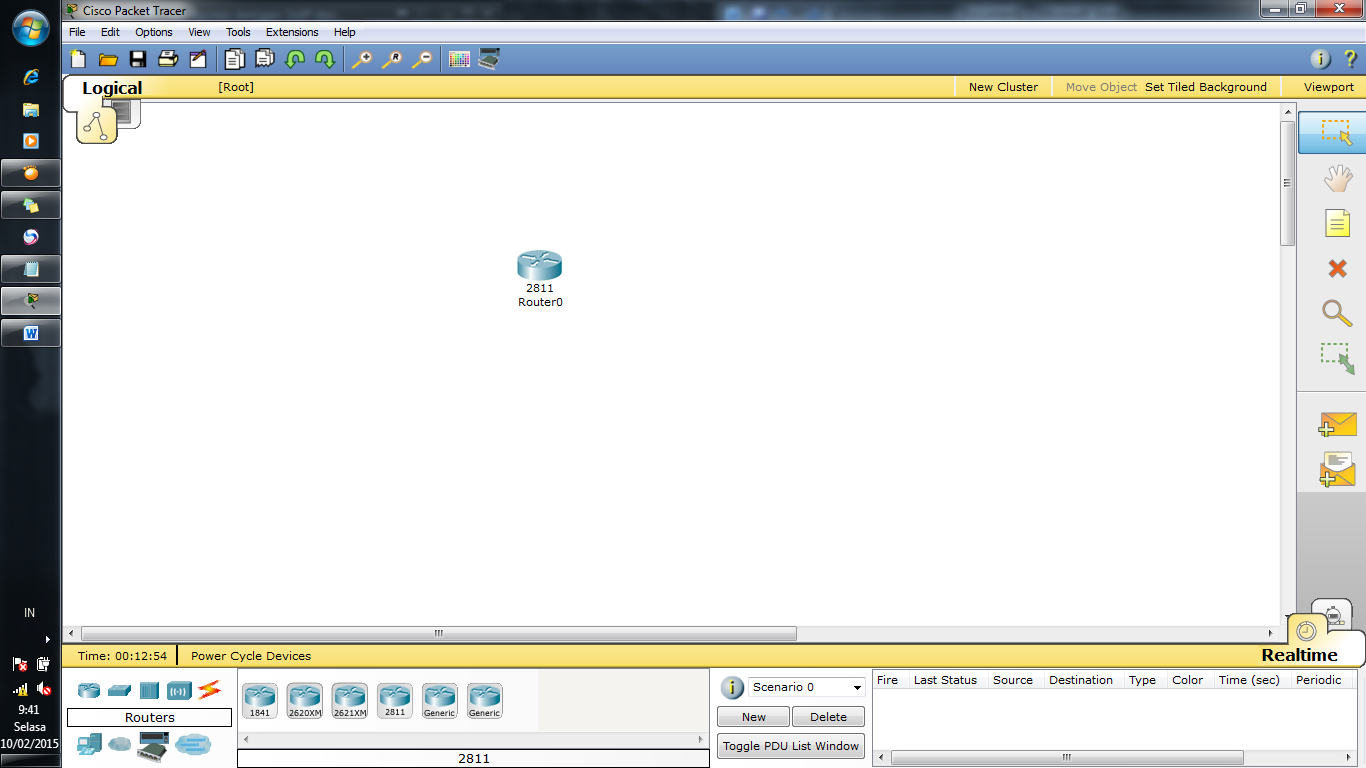Select the Inspect magnifier tool
Screen dimensions: 1366x768
(1337, 313)
